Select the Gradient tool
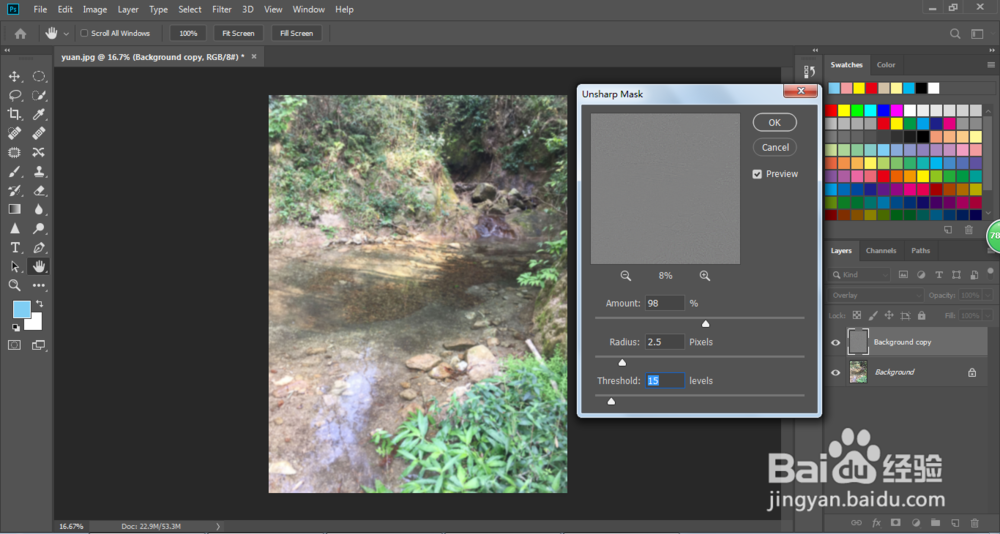Screen dimensions: 1000x534 click(x=14, y=209)
